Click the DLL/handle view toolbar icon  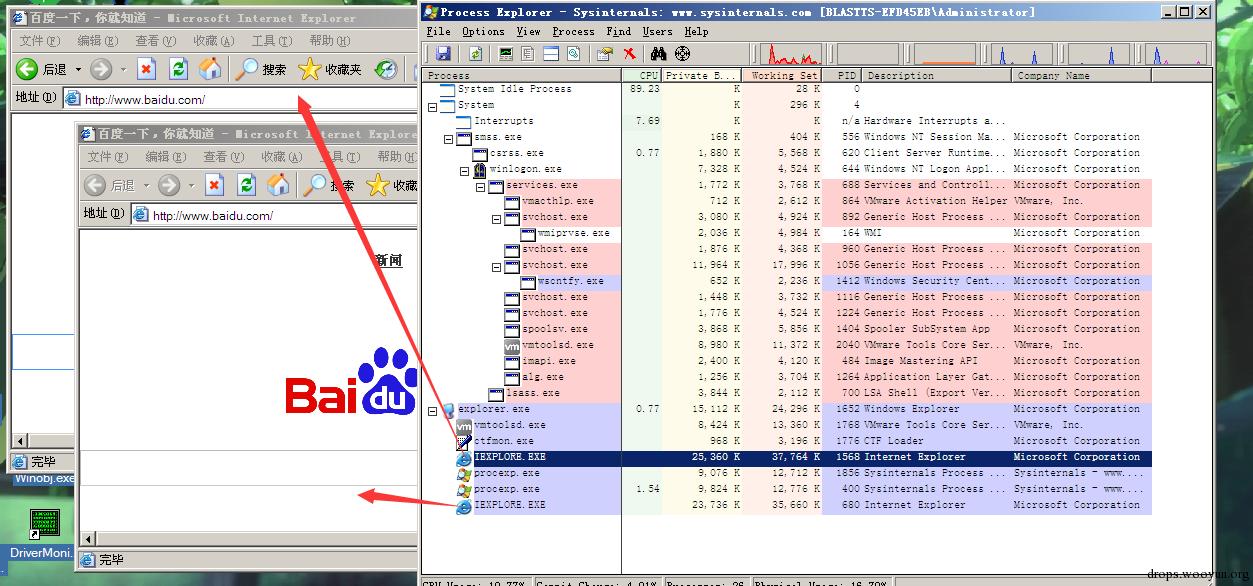(x=574, y=54)
